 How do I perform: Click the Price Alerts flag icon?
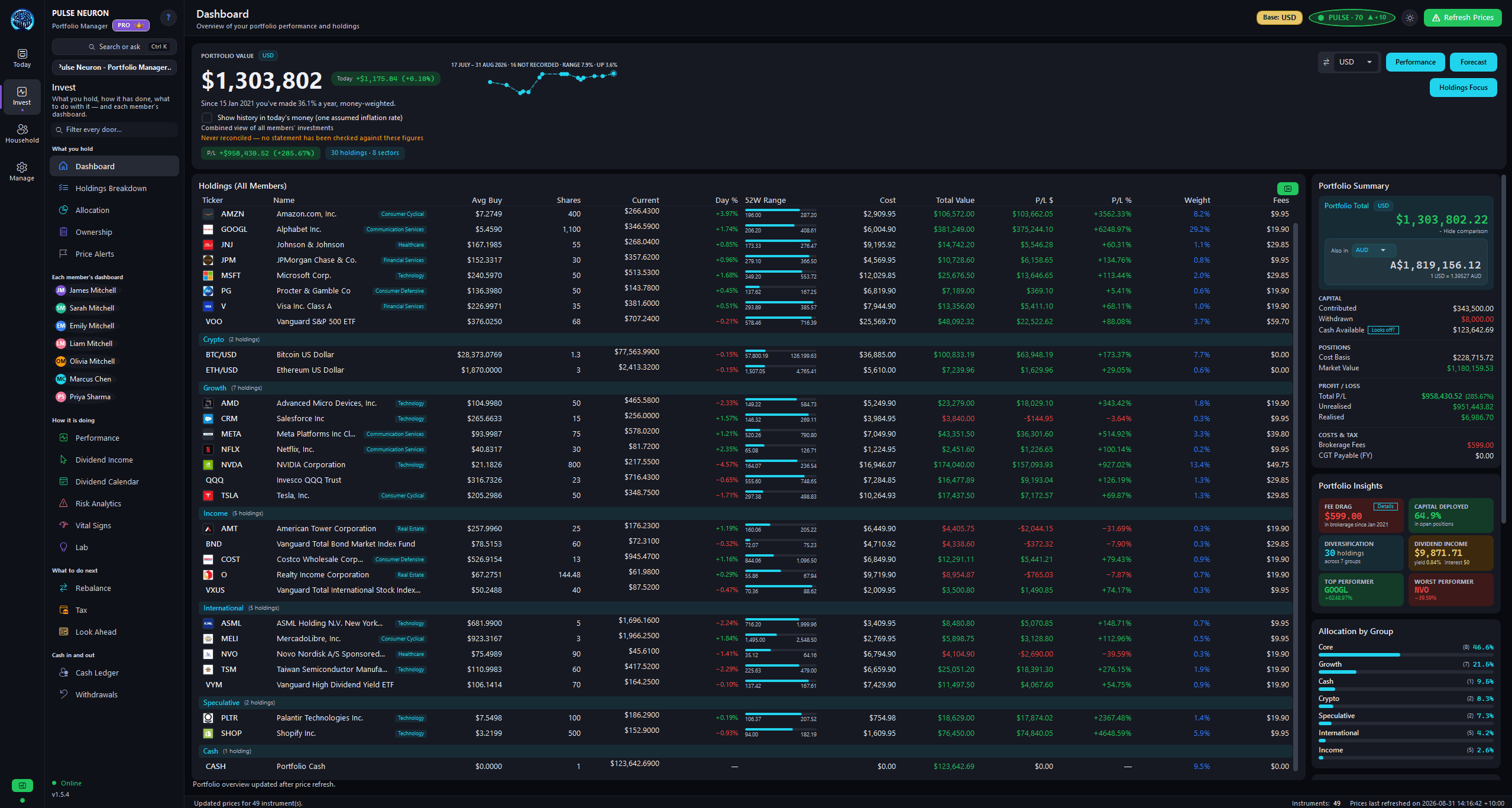point(63,254)
